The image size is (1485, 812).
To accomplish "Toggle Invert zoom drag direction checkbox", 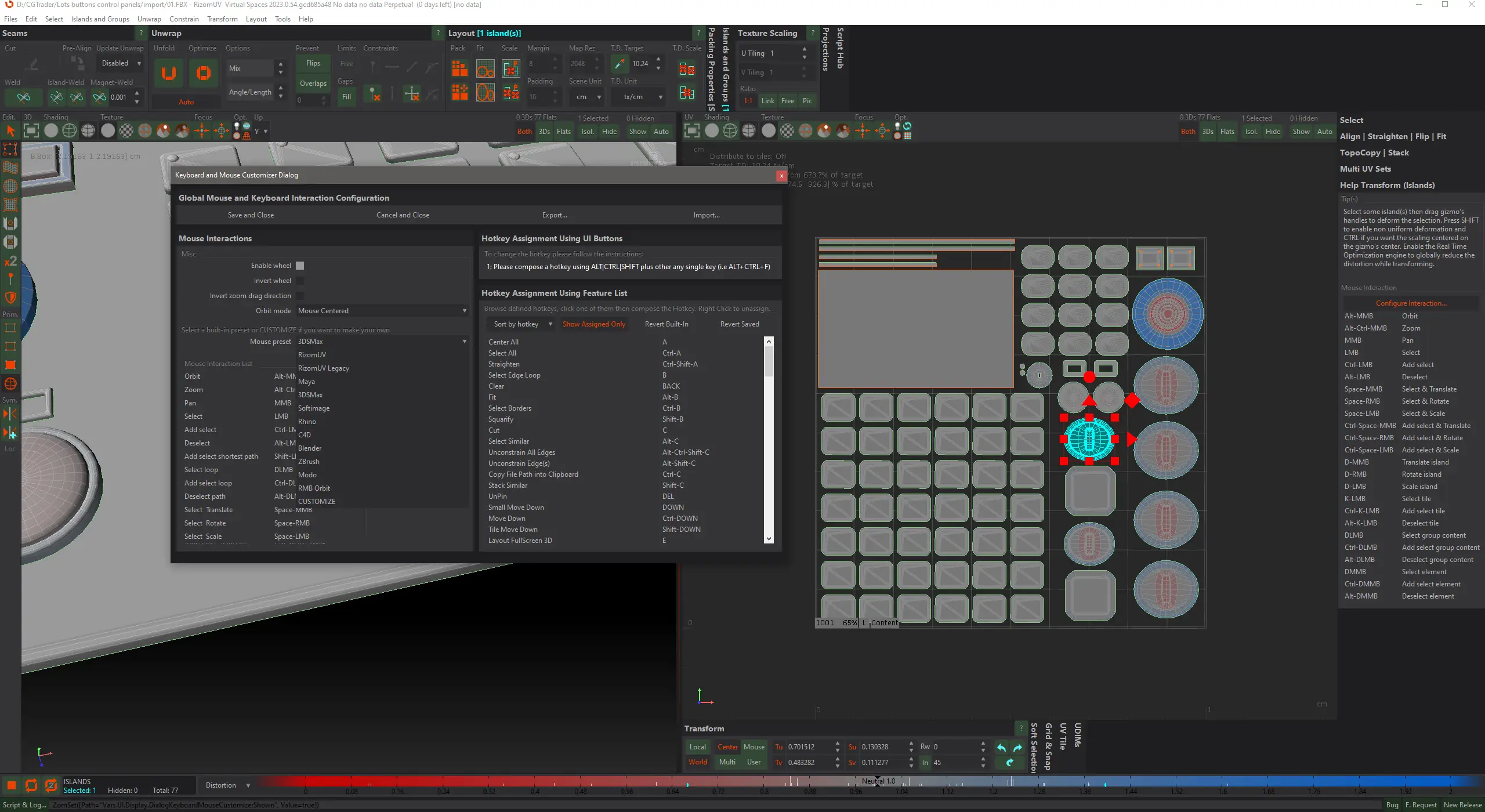I will click(x=300, y=296).
